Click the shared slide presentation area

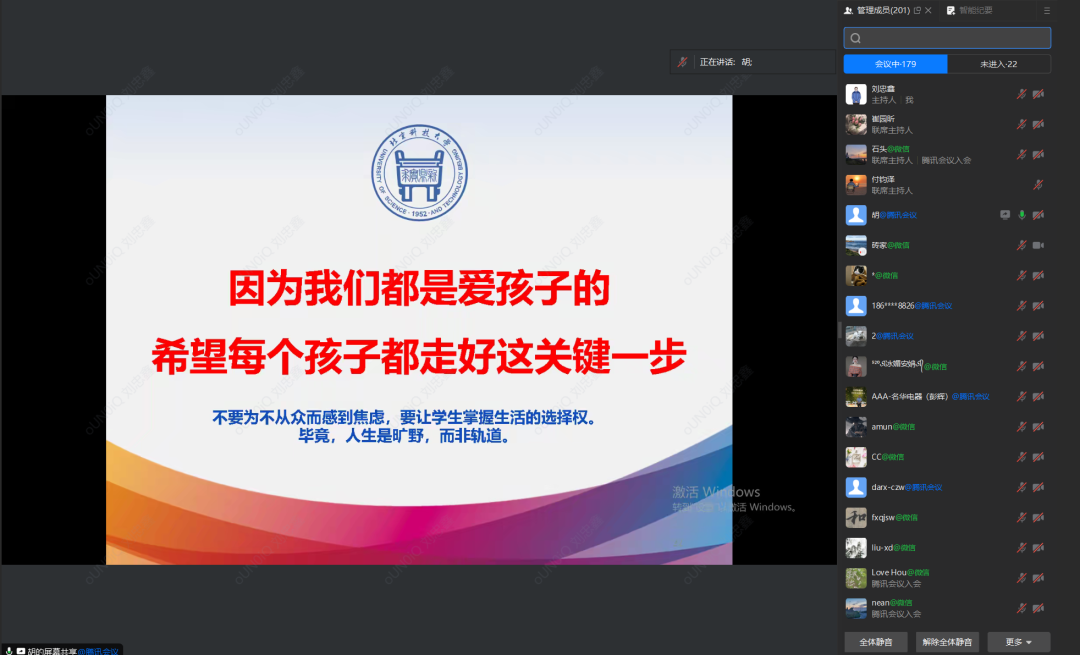(419, 330)
